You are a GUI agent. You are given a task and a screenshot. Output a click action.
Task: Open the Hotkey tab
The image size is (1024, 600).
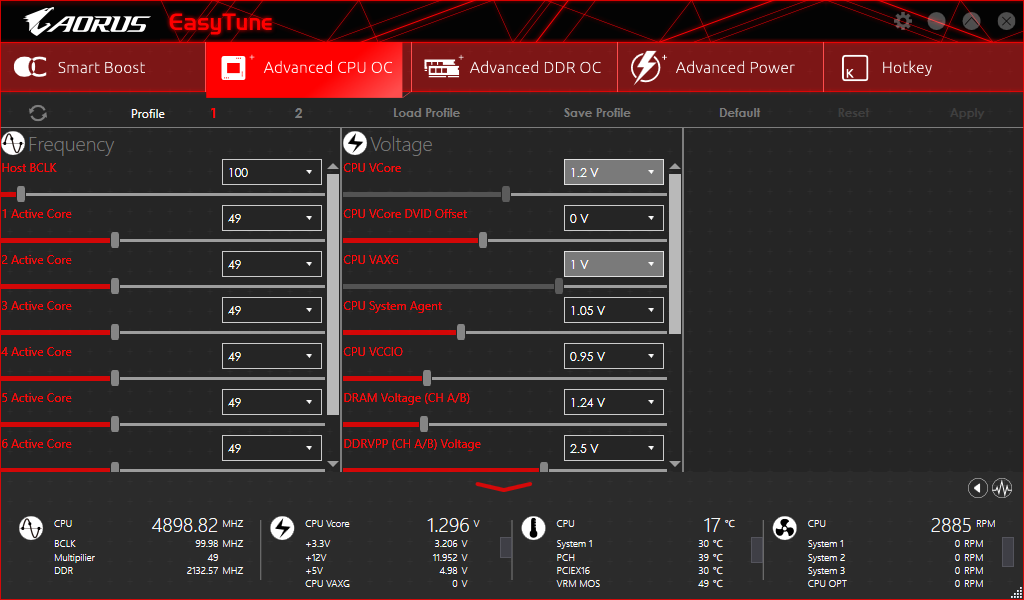[923, 67]
